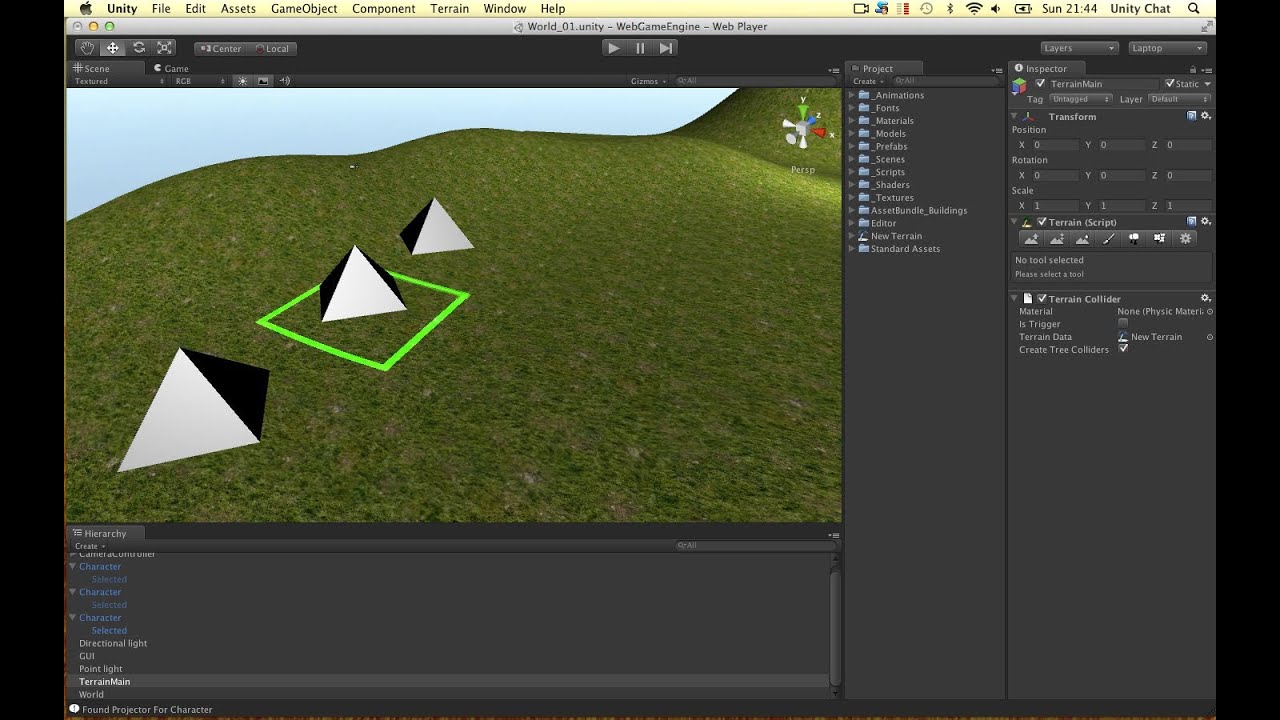Open the RGB render mode dropdown
1280x720 pixels.
pos(200,81)
